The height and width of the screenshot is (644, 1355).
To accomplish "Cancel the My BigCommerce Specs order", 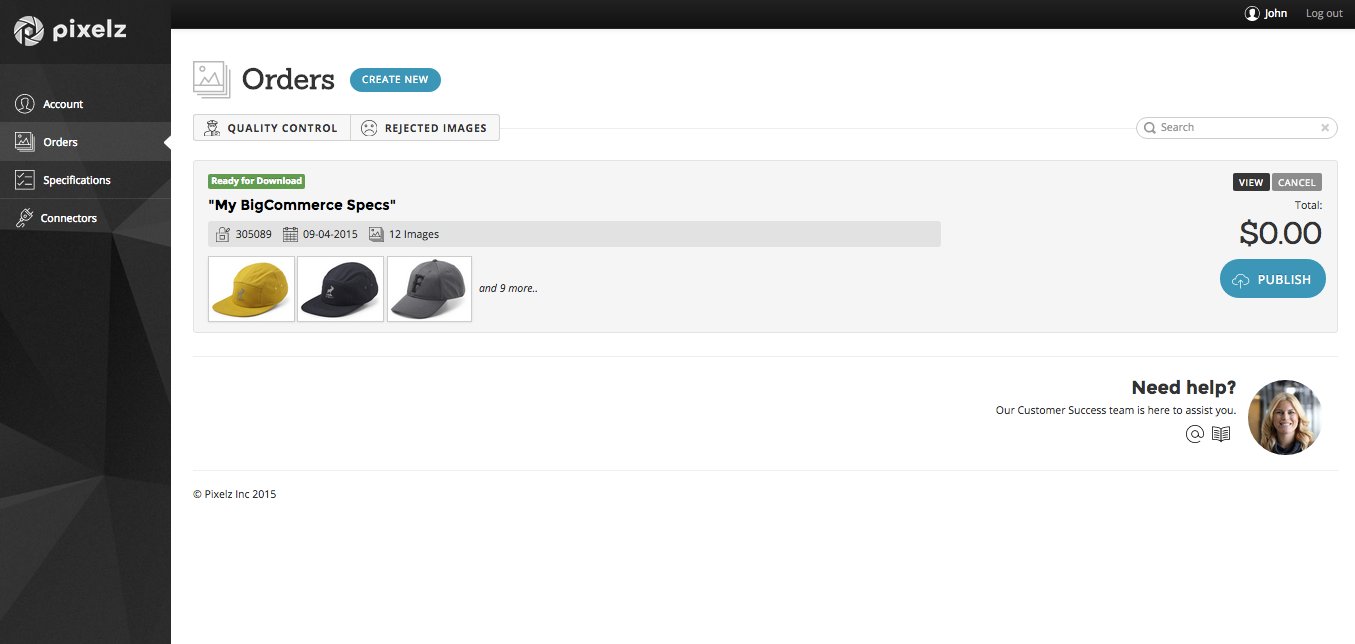I will coord(1297,182).
